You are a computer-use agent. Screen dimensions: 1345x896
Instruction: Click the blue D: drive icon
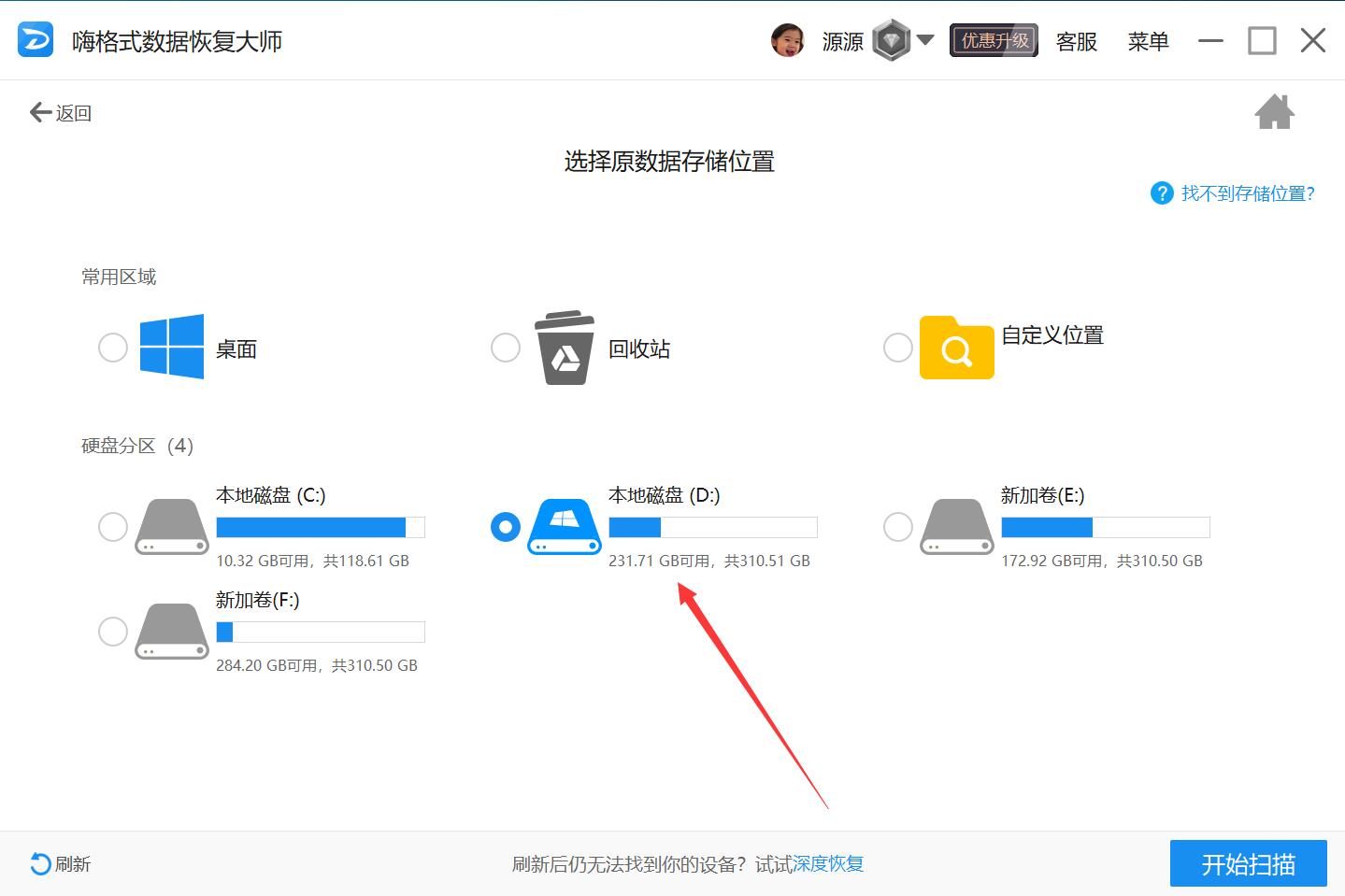click(565, 527)
